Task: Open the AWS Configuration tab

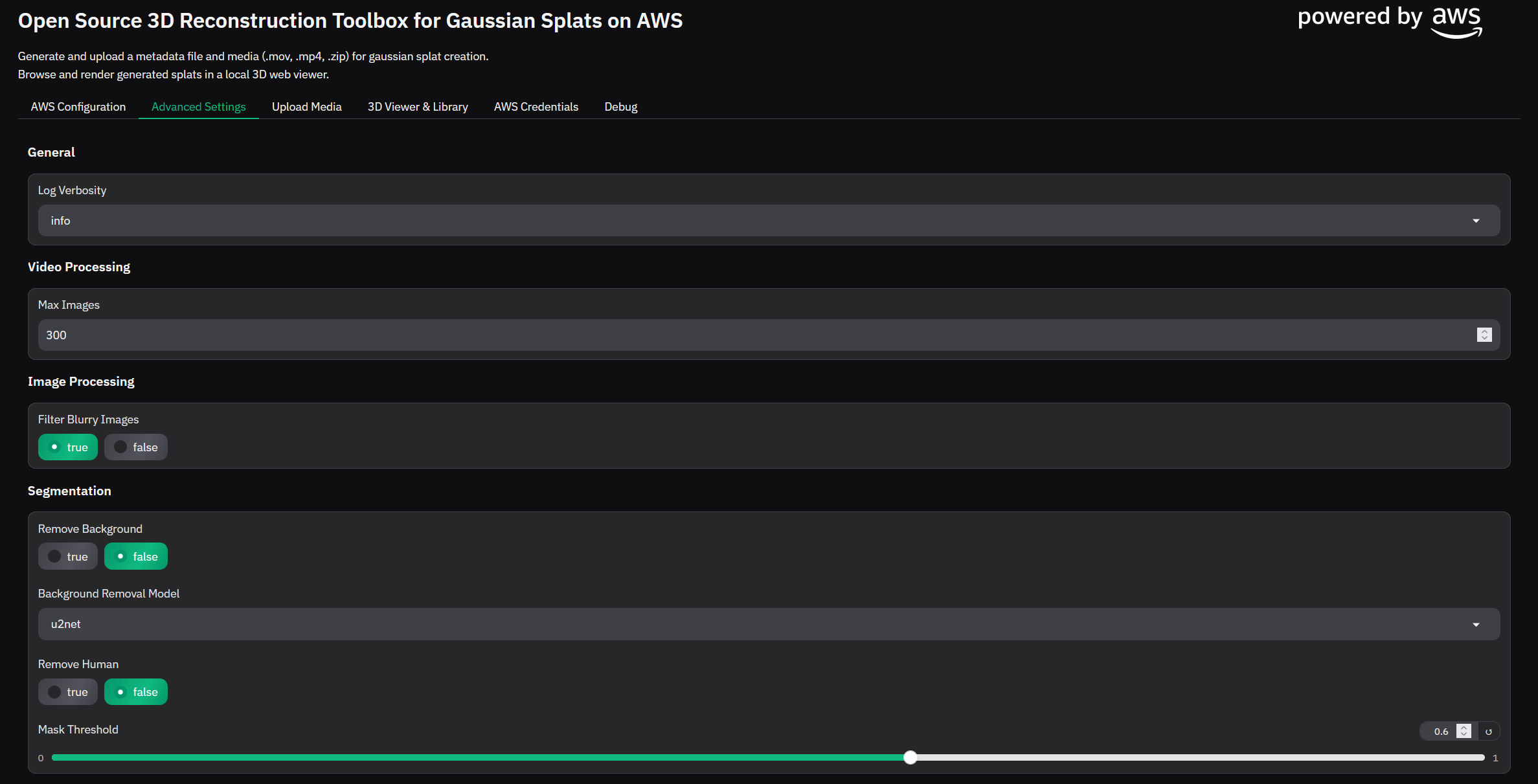Action: coord(78,107)
